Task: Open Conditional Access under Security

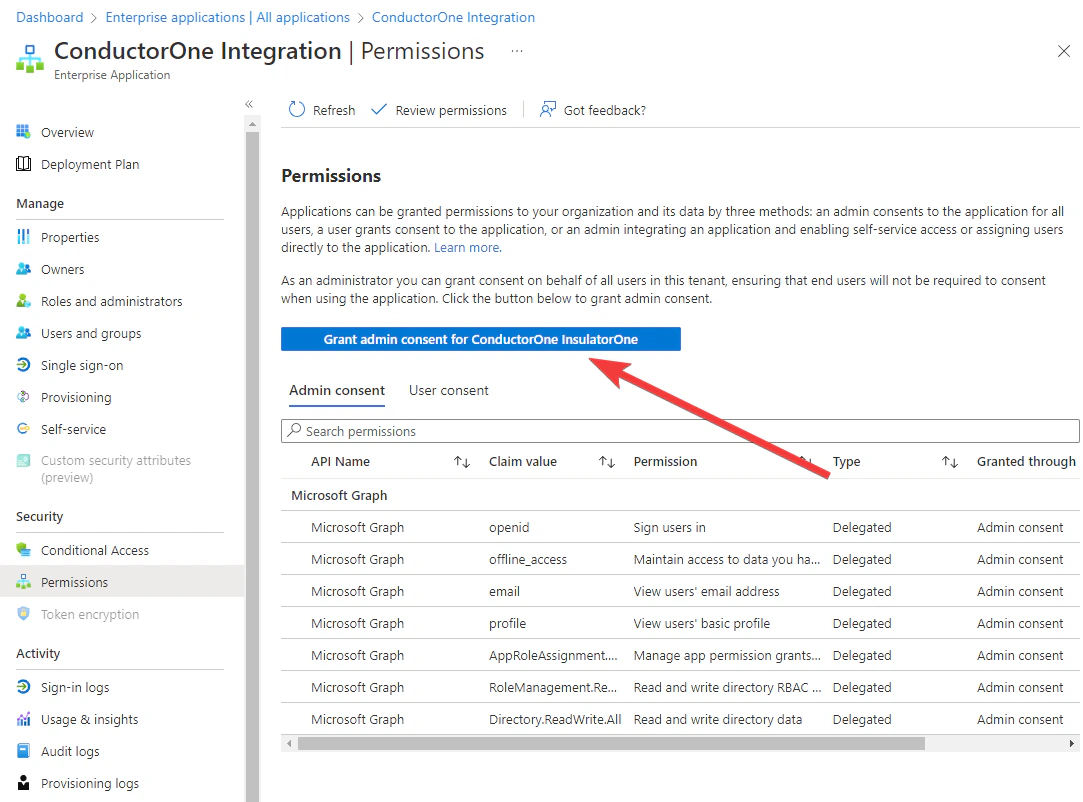Action: pos(94,550)
